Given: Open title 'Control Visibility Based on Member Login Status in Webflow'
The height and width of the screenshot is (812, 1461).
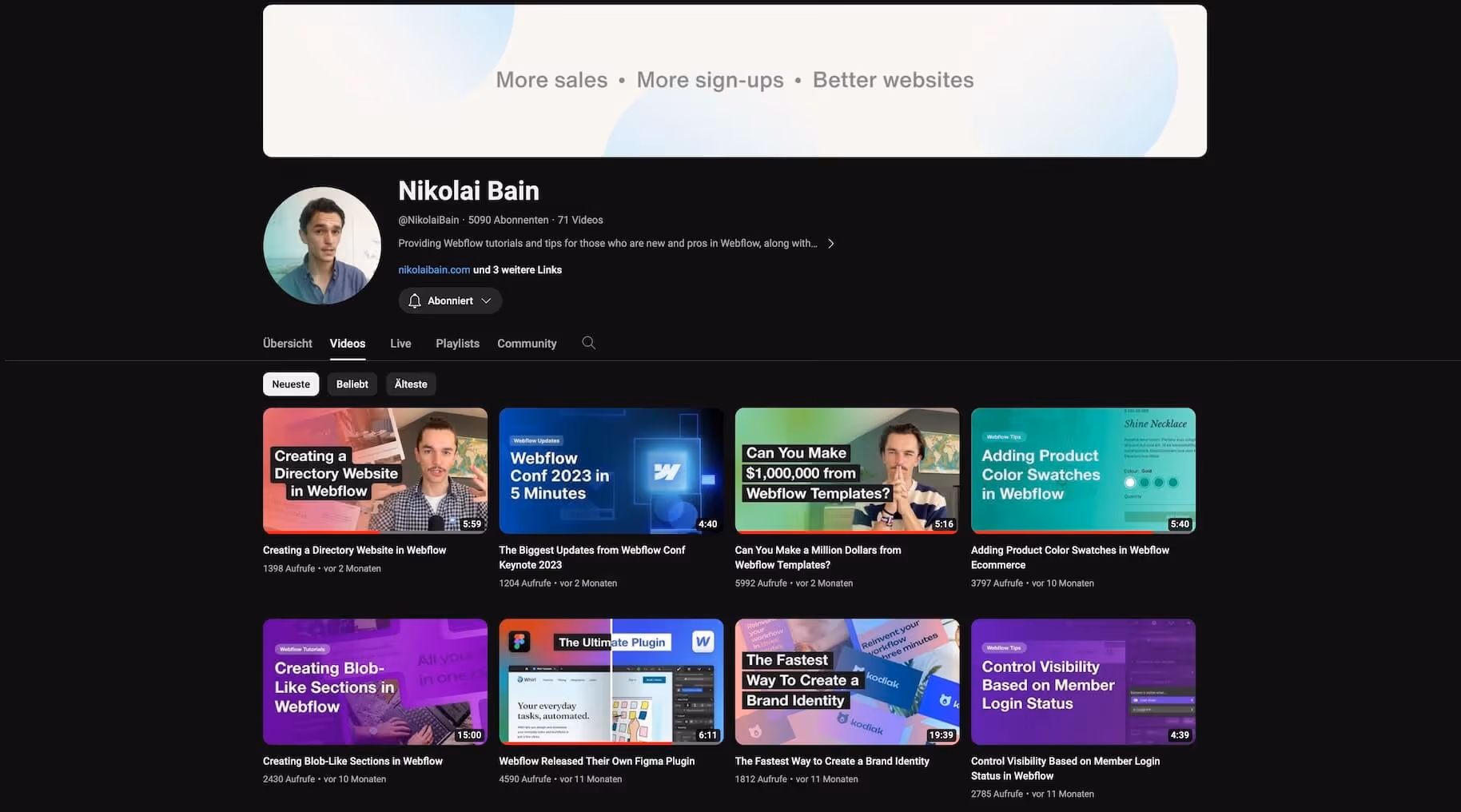Looking at the screenshot, I should point(1065,769).
